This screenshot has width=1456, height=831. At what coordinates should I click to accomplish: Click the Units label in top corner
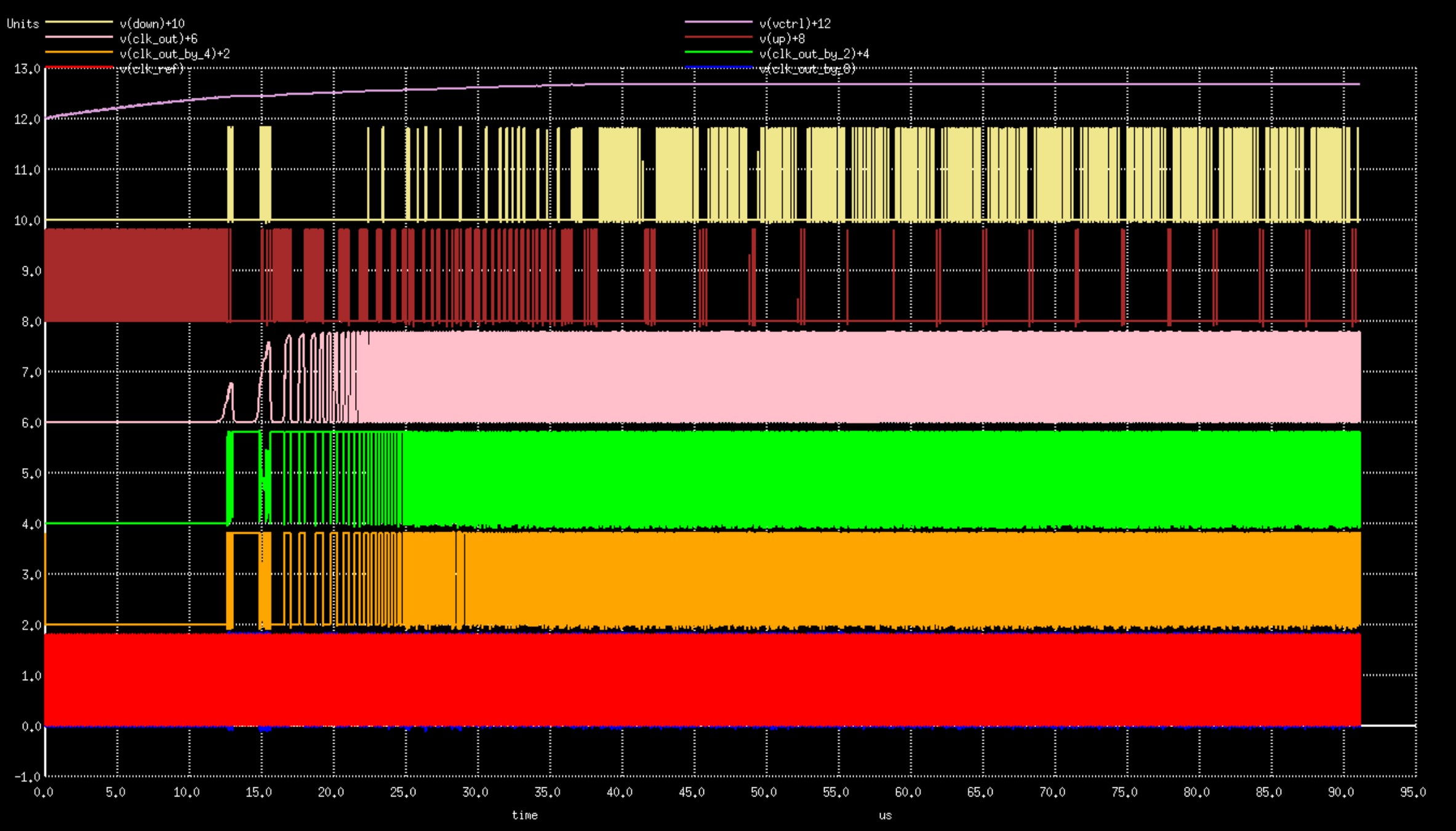(x=23, y=23)
